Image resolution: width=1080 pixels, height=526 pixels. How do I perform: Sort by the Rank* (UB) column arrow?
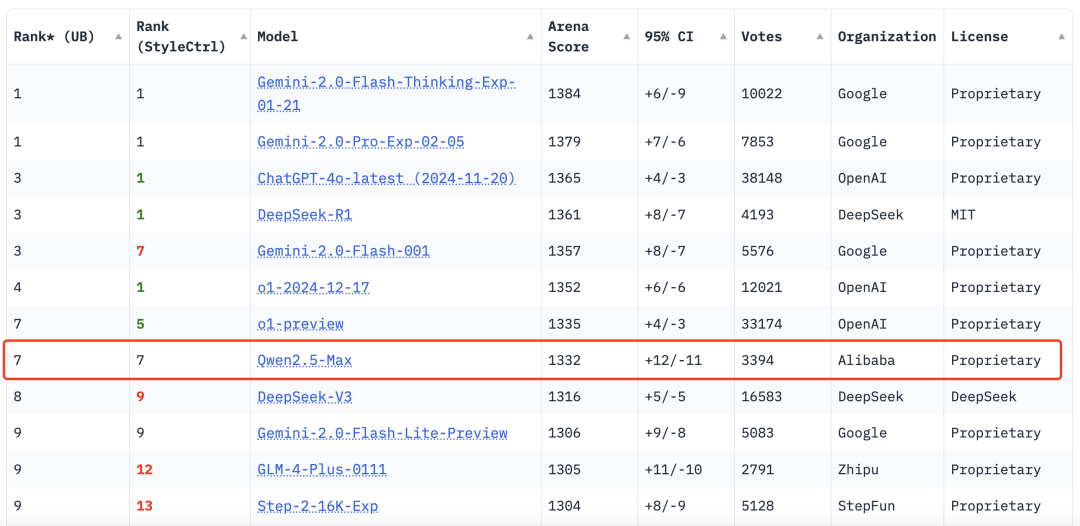[118, 36]
